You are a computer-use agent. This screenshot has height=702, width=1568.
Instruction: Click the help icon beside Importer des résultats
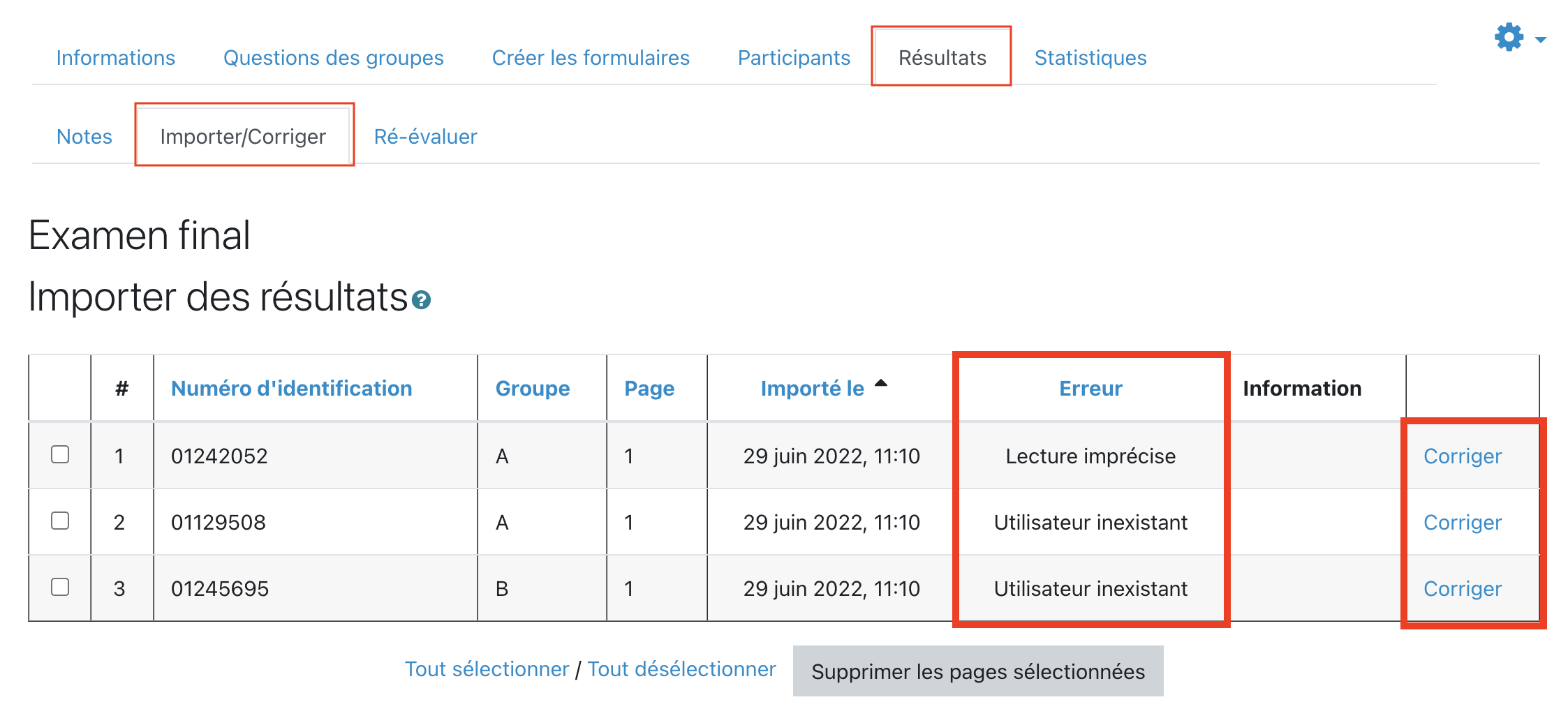pos(421,301)
